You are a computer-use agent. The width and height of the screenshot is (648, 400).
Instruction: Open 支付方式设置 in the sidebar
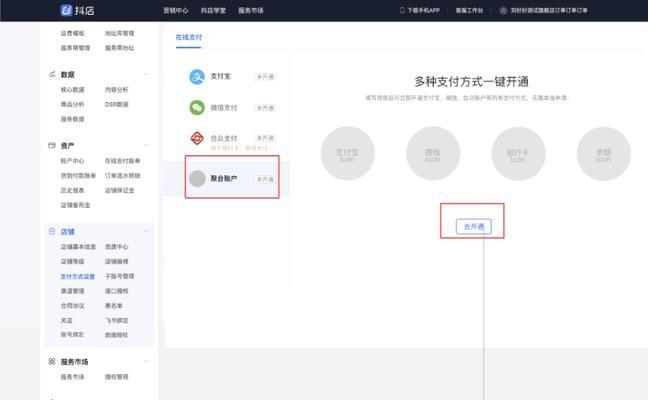tap(78, 276)
